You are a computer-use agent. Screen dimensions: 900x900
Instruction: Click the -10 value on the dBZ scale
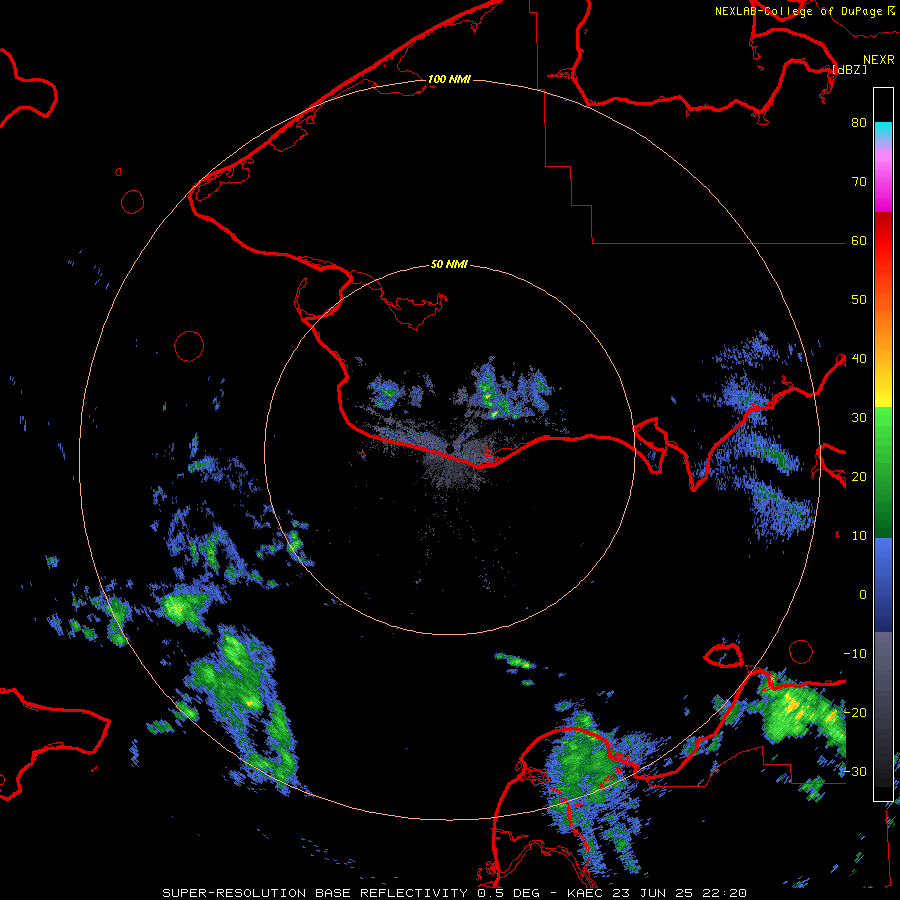[x=855, y=654]
